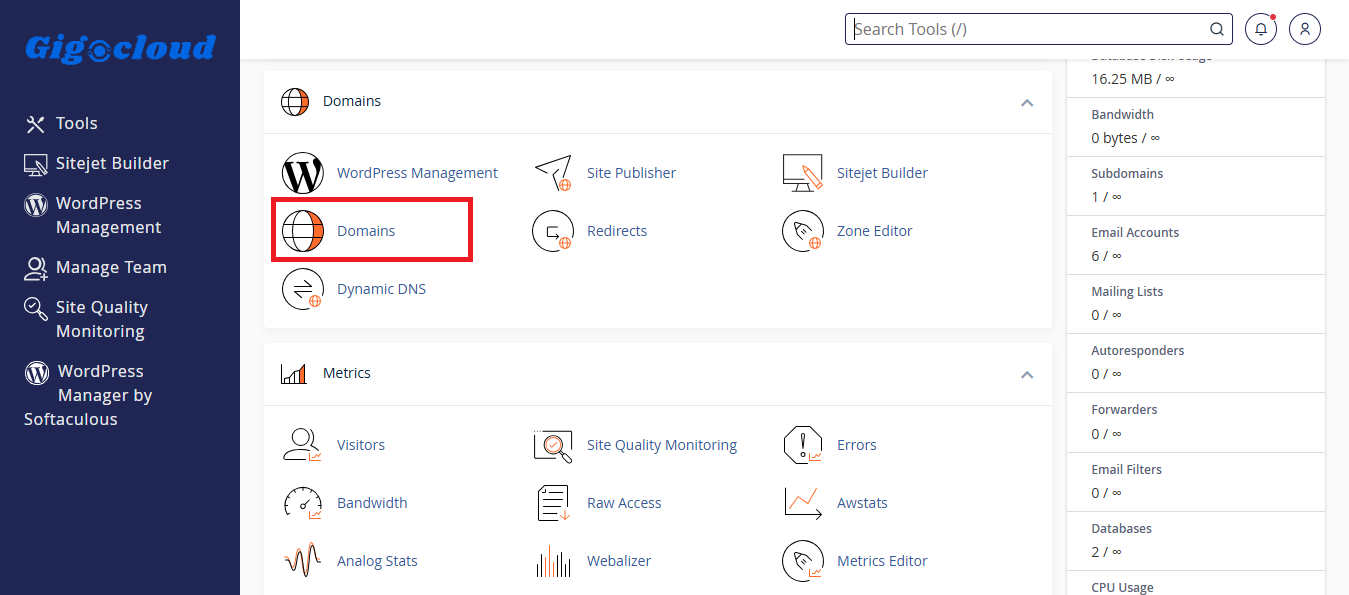Click the '16.25 MB / ∞' disk usage value
Viewport: 1349px width, 595px height.
1133,79
